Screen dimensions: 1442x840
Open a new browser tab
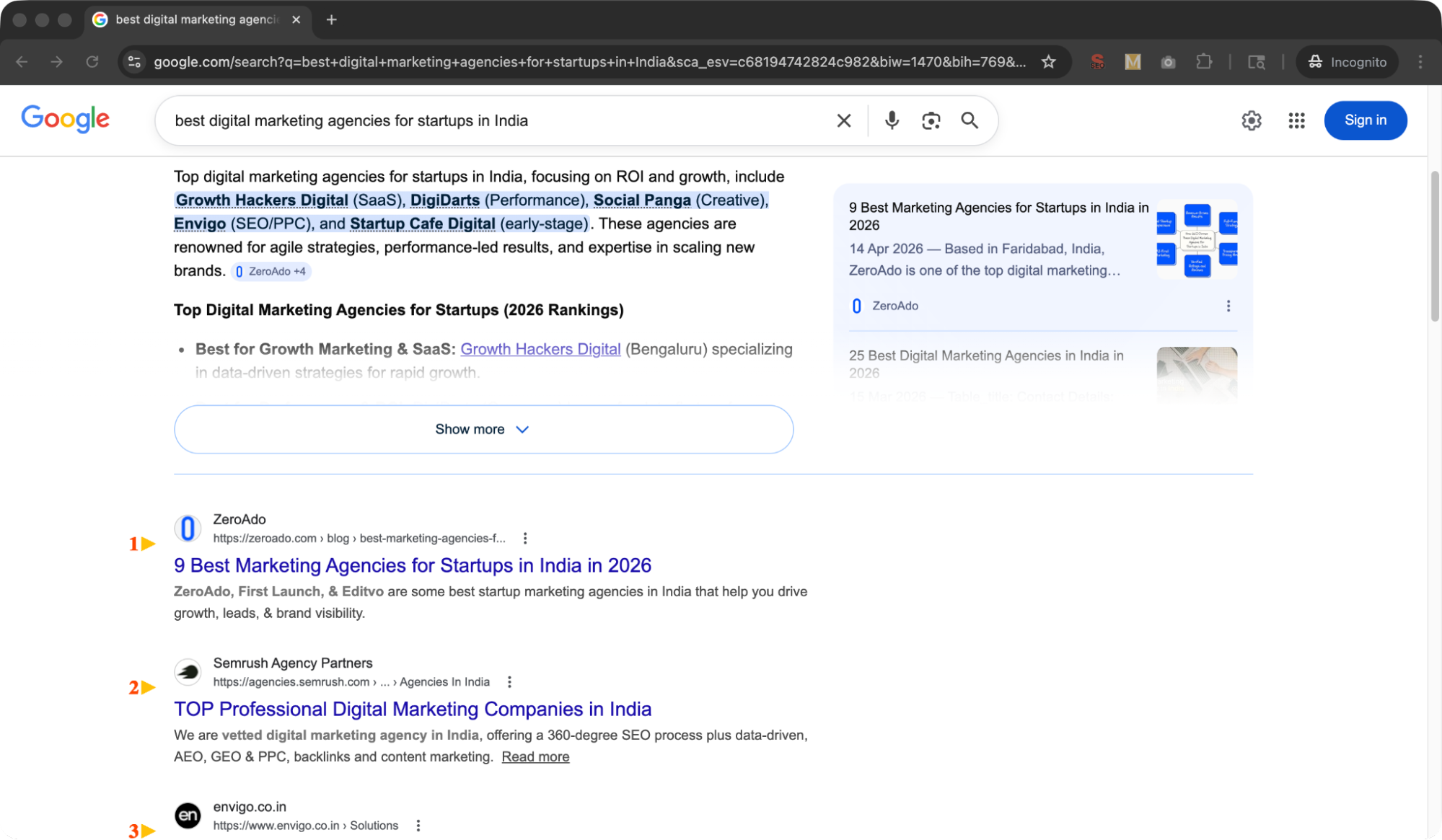(x=331, y=19)
